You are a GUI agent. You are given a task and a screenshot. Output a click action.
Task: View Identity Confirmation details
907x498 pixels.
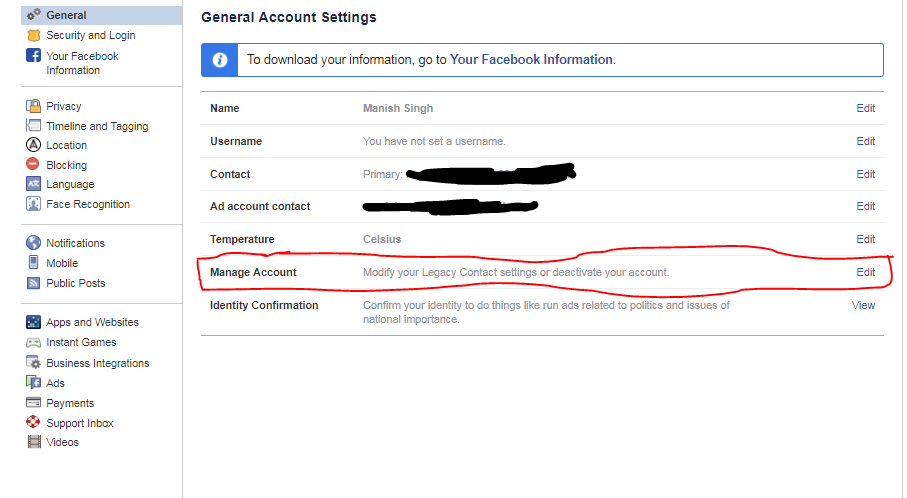pos(863,305)
